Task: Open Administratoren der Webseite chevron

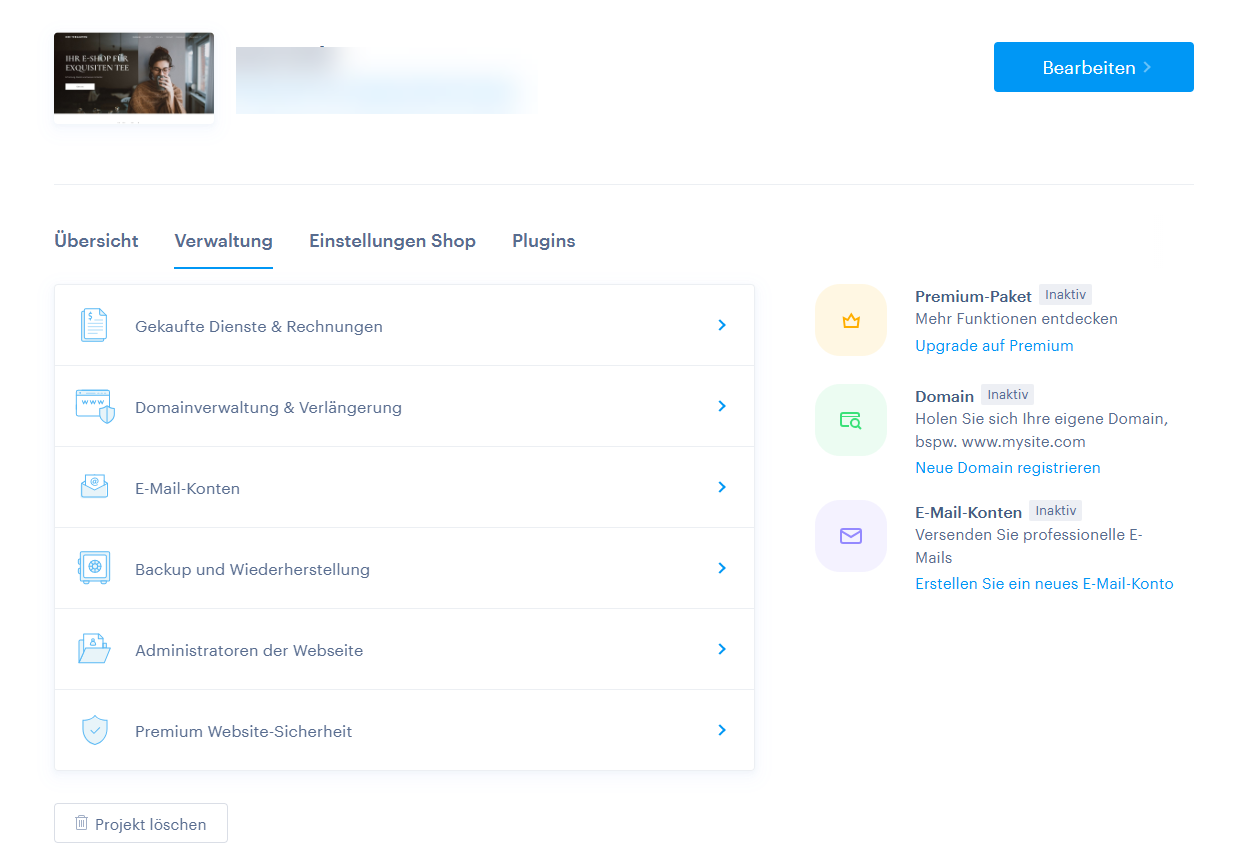Action: (x=721, y=649)
